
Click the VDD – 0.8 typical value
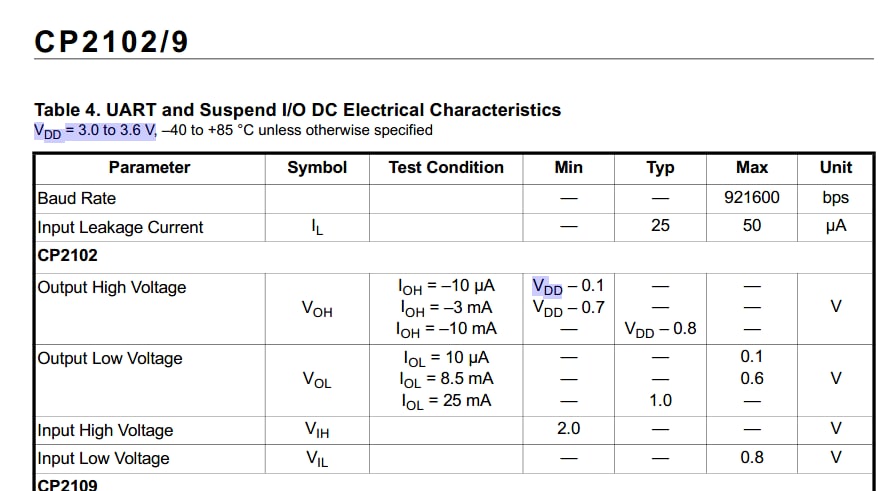tap(660, 329)
